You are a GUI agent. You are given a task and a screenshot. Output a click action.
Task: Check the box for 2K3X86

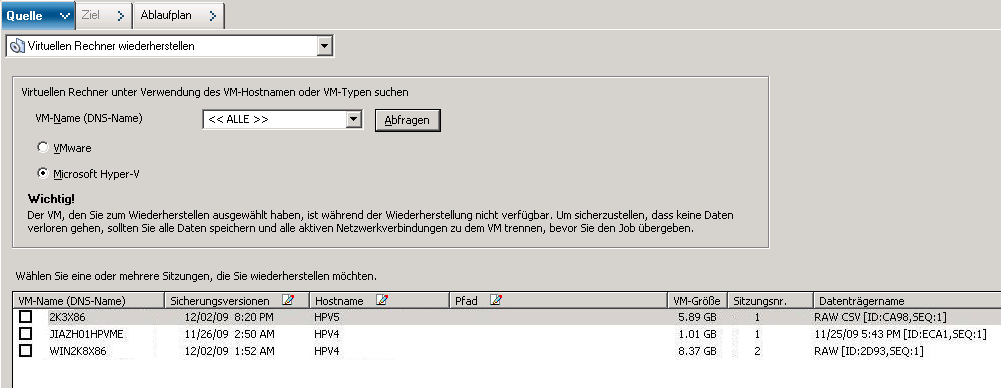point(26,317)
